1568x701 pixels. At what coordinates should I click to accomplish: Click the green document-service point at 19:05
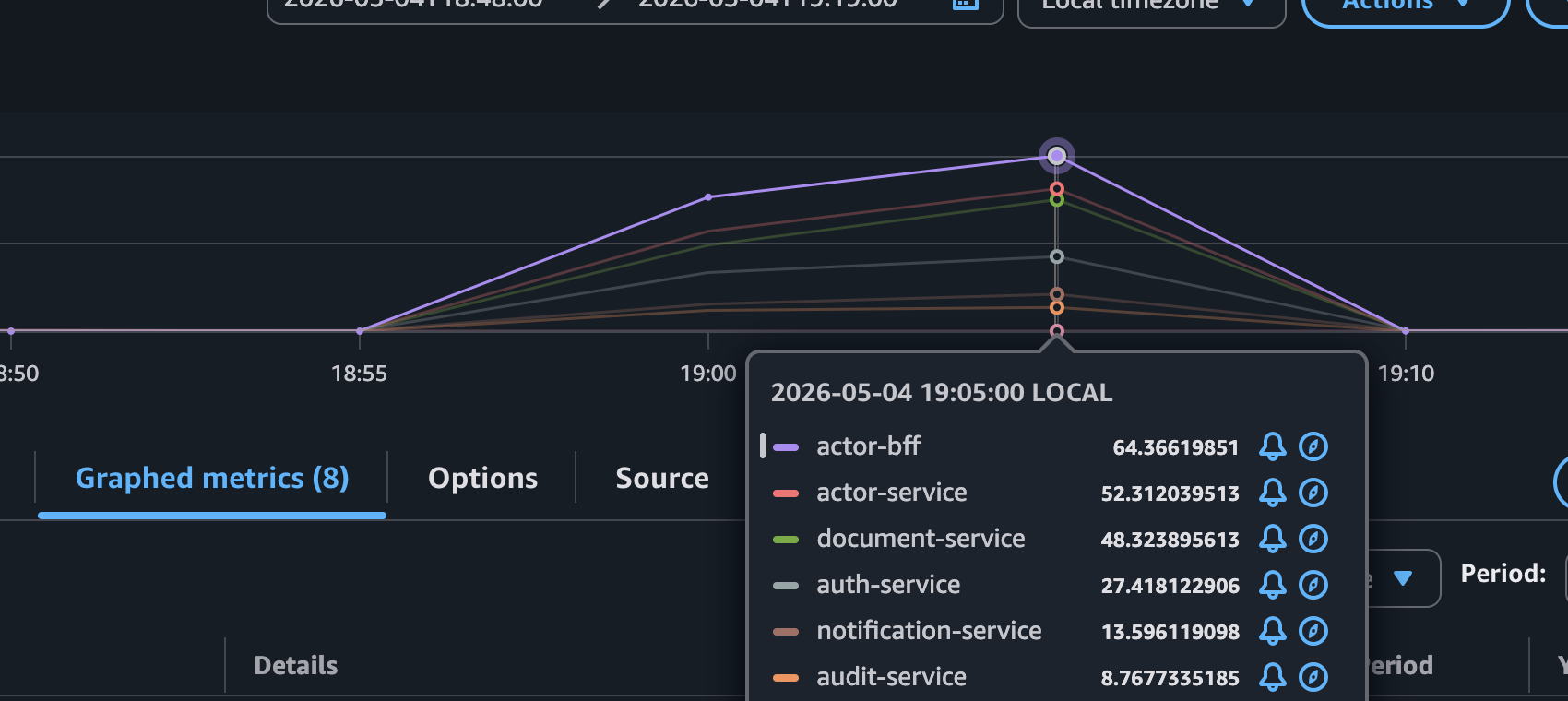tap(1057, 200)
